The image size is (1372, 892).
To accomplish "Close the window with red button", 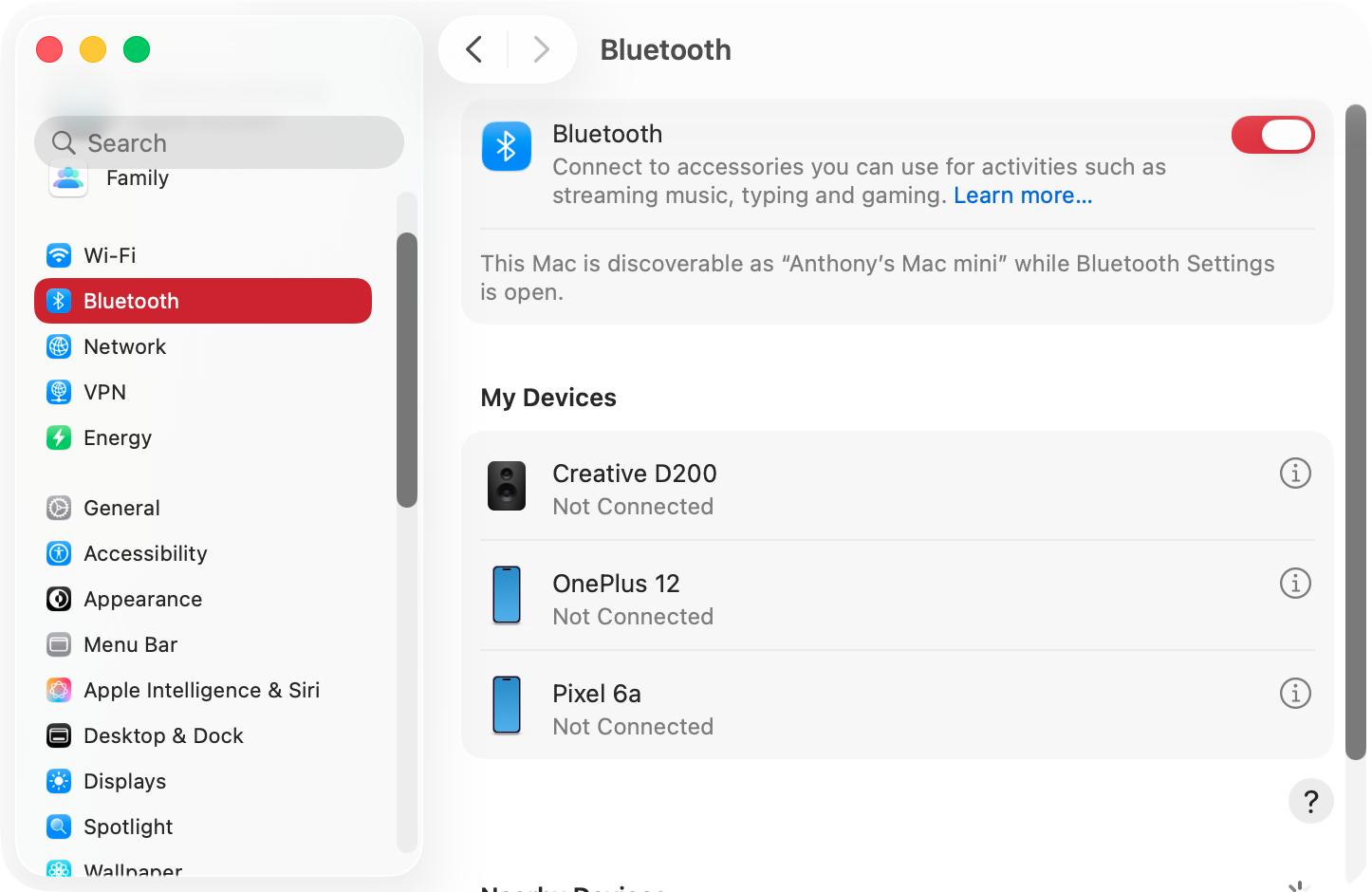I will coord(49,49).
